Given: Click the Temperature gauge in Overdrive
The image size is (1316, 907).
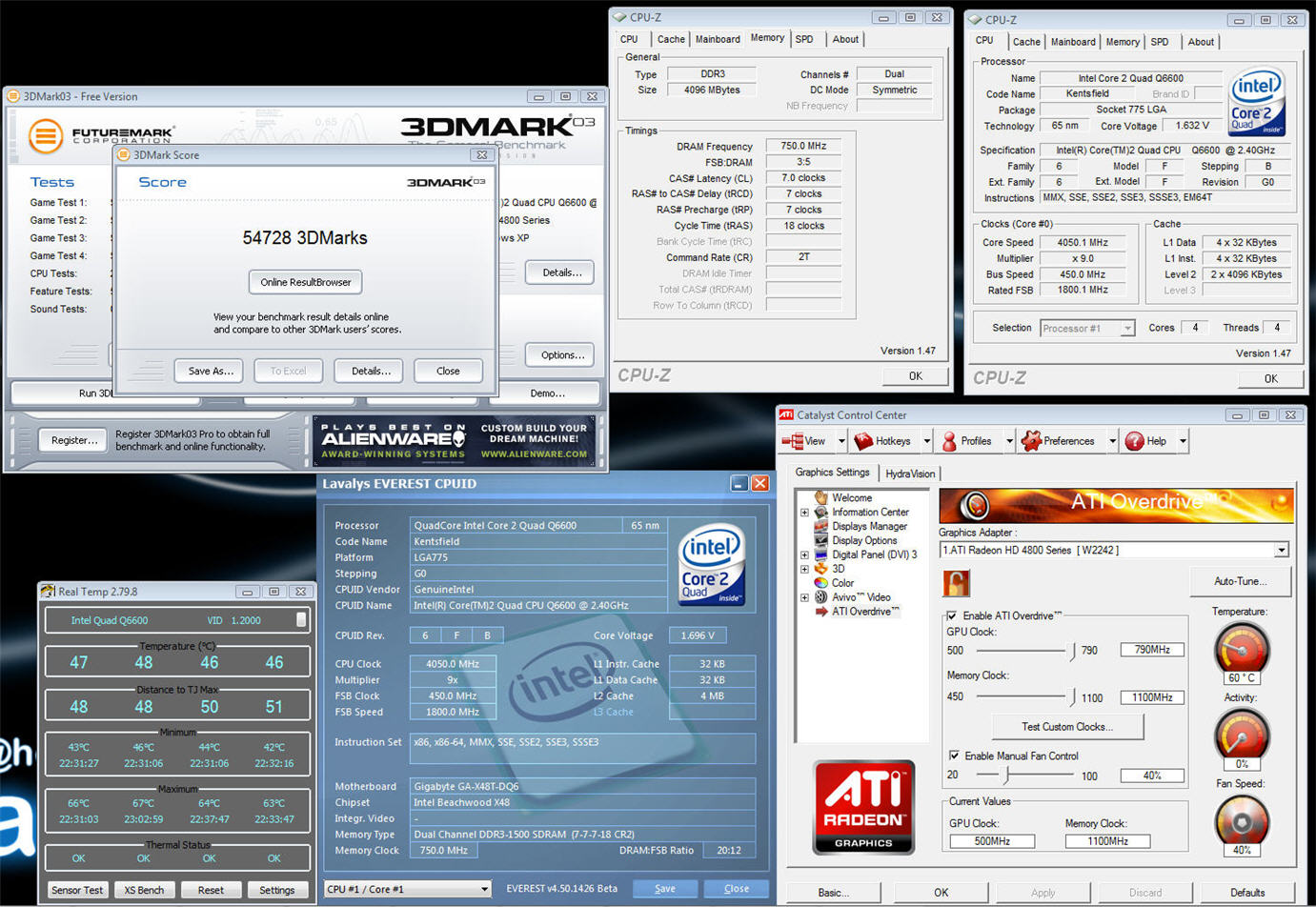Looking at the screenshot, I should click(x=1242, y=648).
